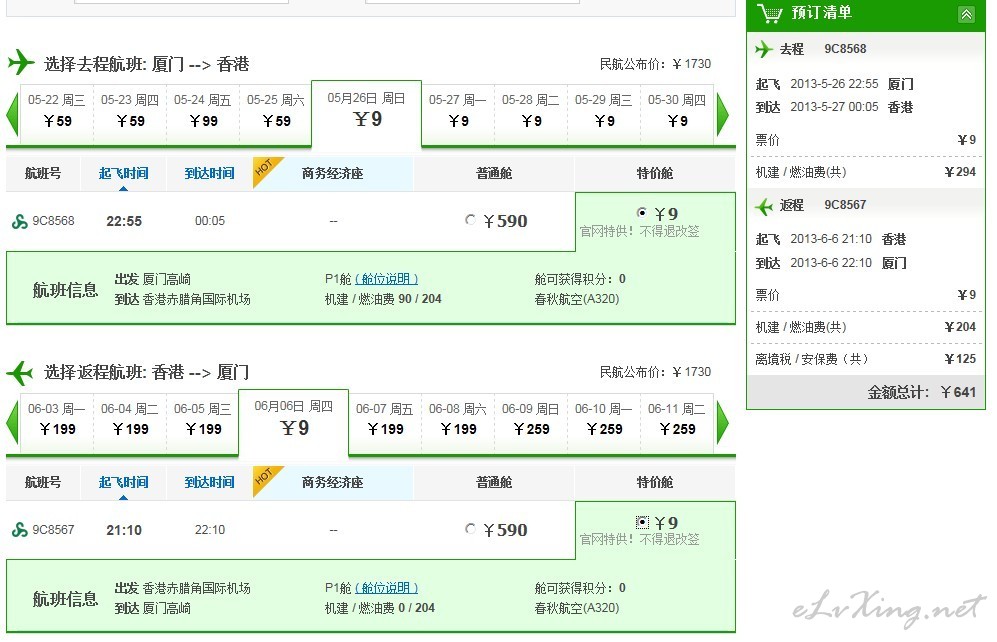Sort outbound flights by 起飞时间
This screenshot has width=997, height=642.
123,174
